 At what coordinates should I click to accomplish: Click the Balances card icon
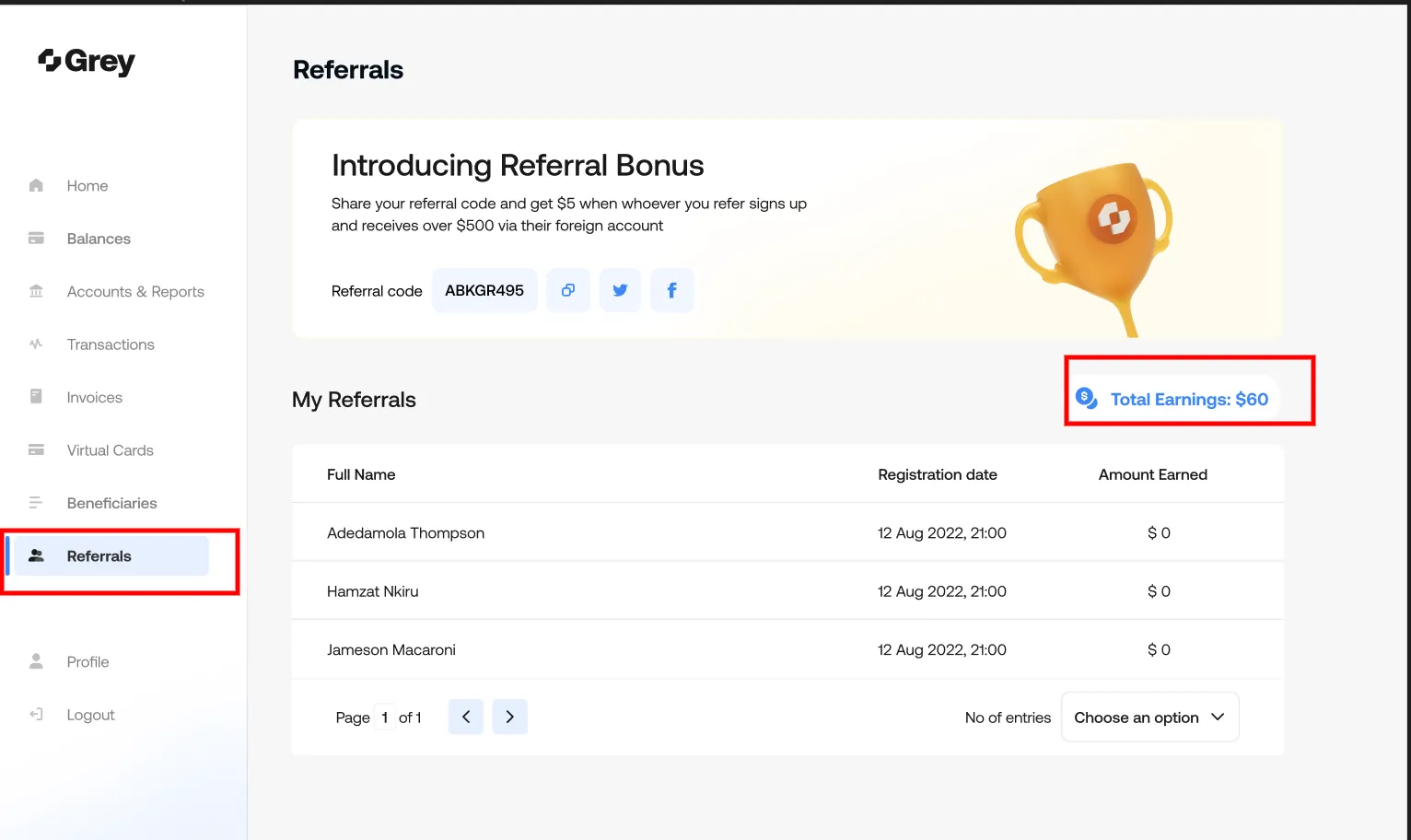(x=36, y=239)
